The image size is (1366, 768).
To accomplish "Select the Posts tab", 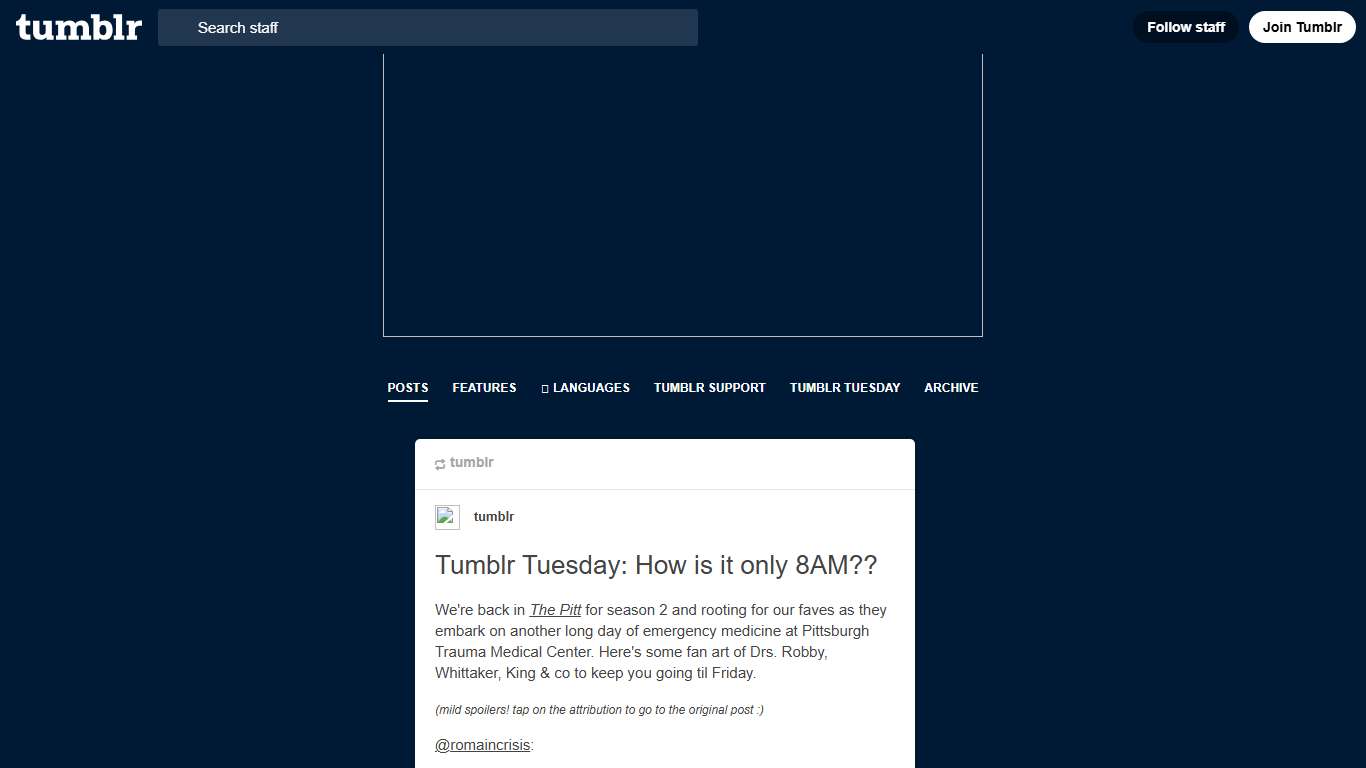I will [407, 388].
